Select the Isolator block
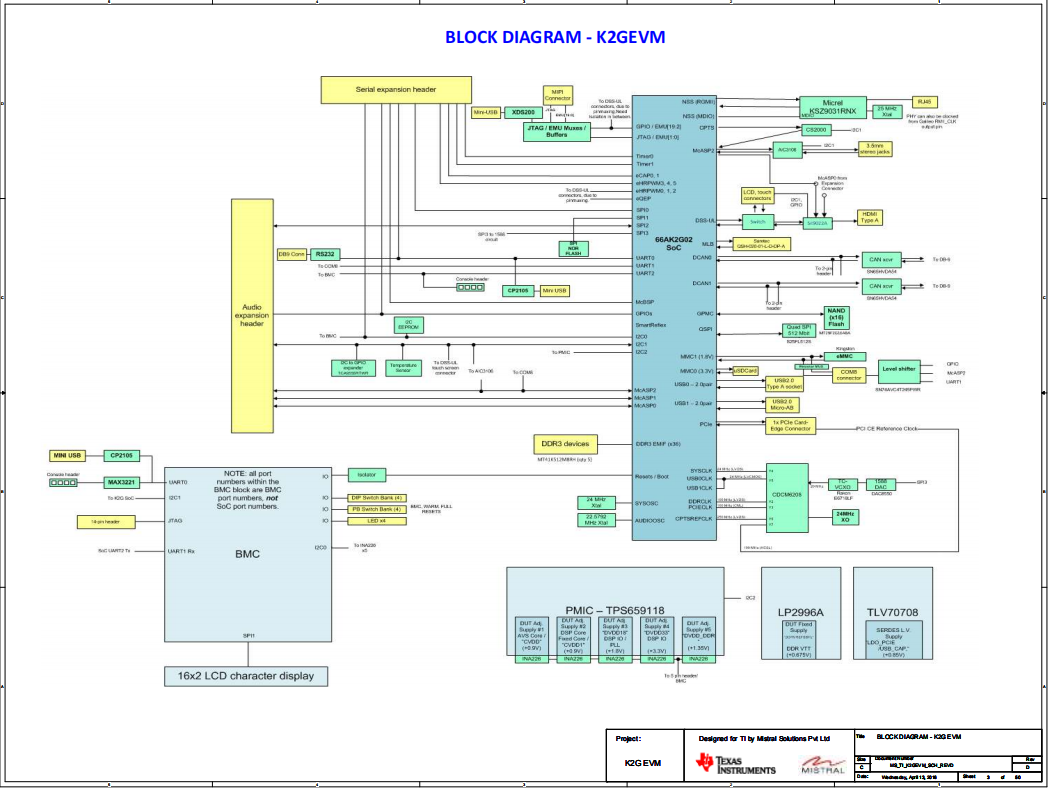Viewport: 1051px width, 789px height. click(367, 475)
